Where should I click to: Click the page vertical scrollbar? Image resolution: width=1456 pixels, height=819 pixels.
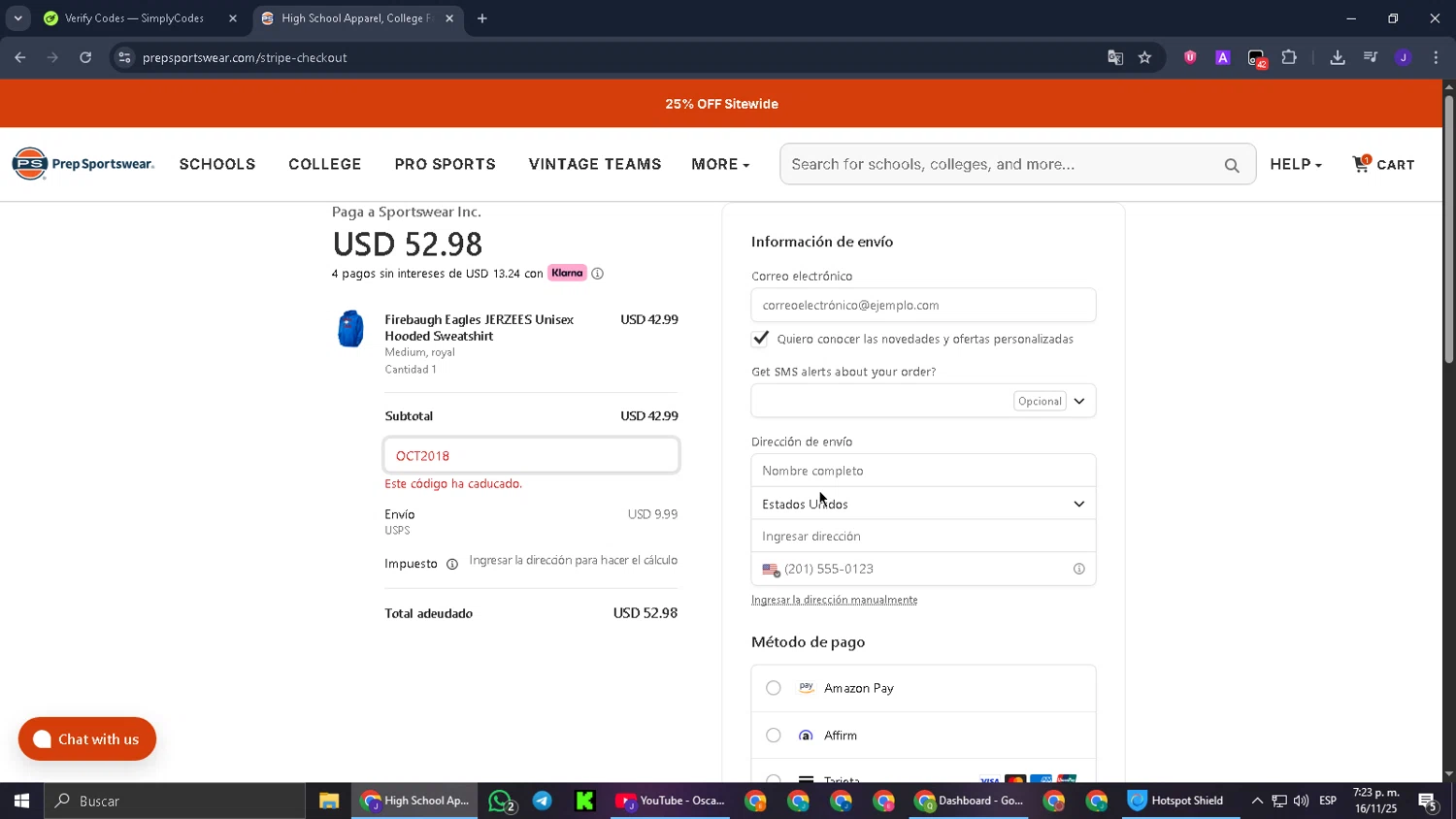tap(1449, 231)
